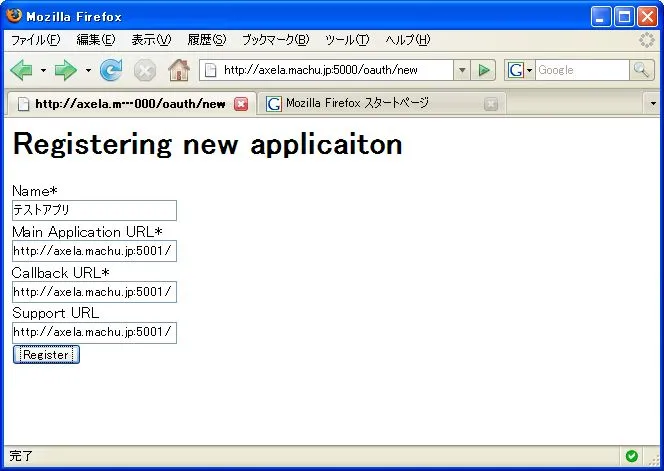Go to the Home page
The image size is (664, 471).
pos(179,70)
